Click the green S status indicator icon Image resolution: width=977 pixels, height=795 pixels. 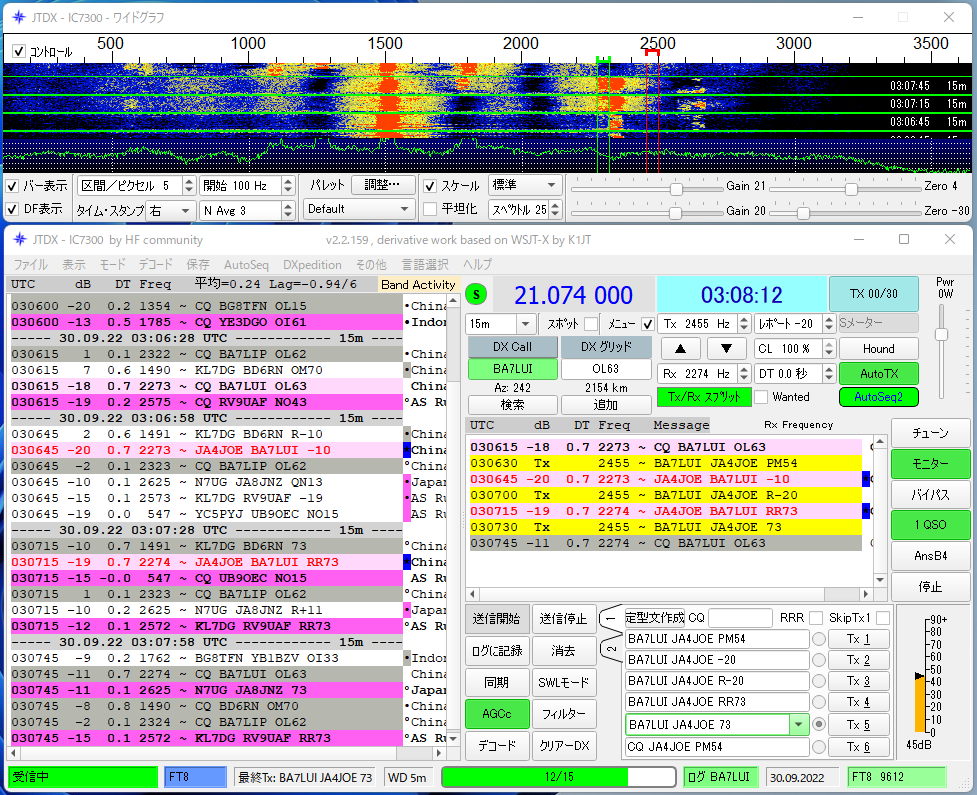pos(476,294)
